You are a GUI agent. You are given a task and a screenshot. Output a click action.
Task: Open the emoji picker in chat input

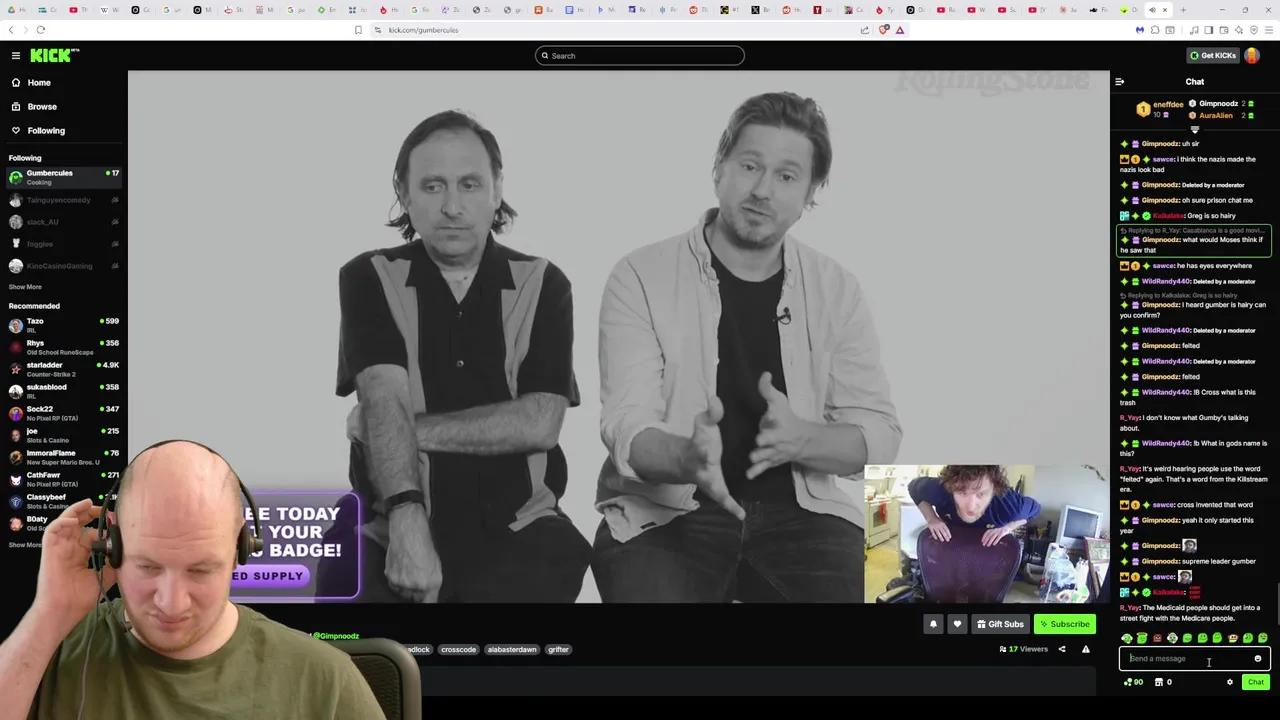[1258, 659]
